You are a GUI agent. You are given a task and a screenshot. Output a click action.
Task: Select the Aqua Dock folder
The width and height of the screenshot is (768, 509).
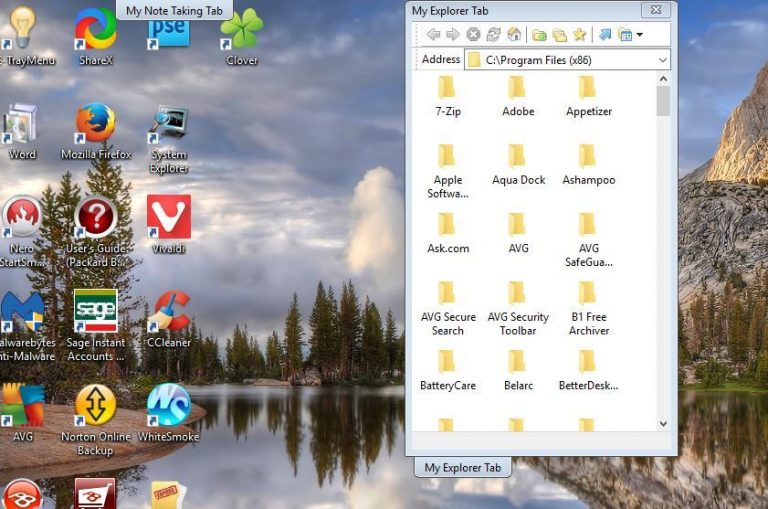[518, 166]
